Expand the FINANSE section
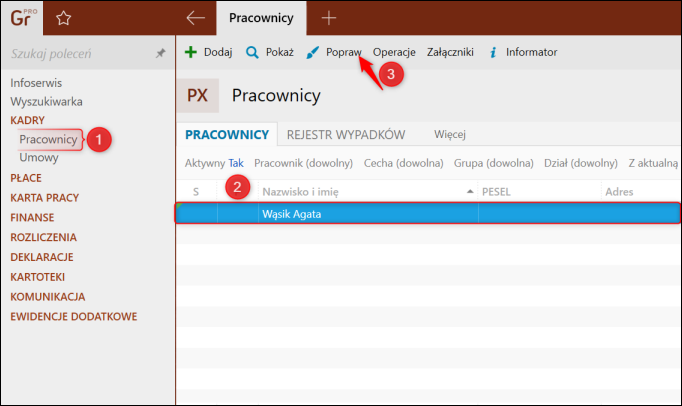 [x=32, y=218]
